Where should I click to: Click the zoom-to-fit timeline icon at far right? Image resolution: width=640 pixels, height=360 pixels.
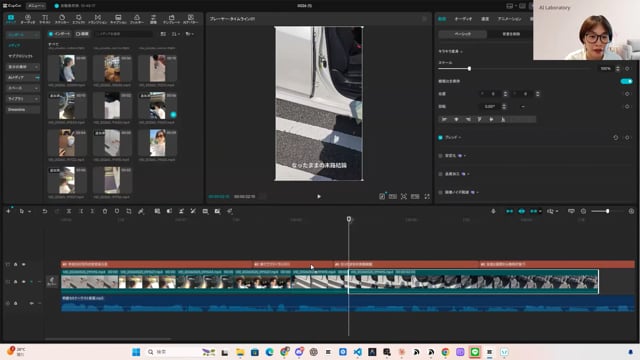click(x=631, y=211)
